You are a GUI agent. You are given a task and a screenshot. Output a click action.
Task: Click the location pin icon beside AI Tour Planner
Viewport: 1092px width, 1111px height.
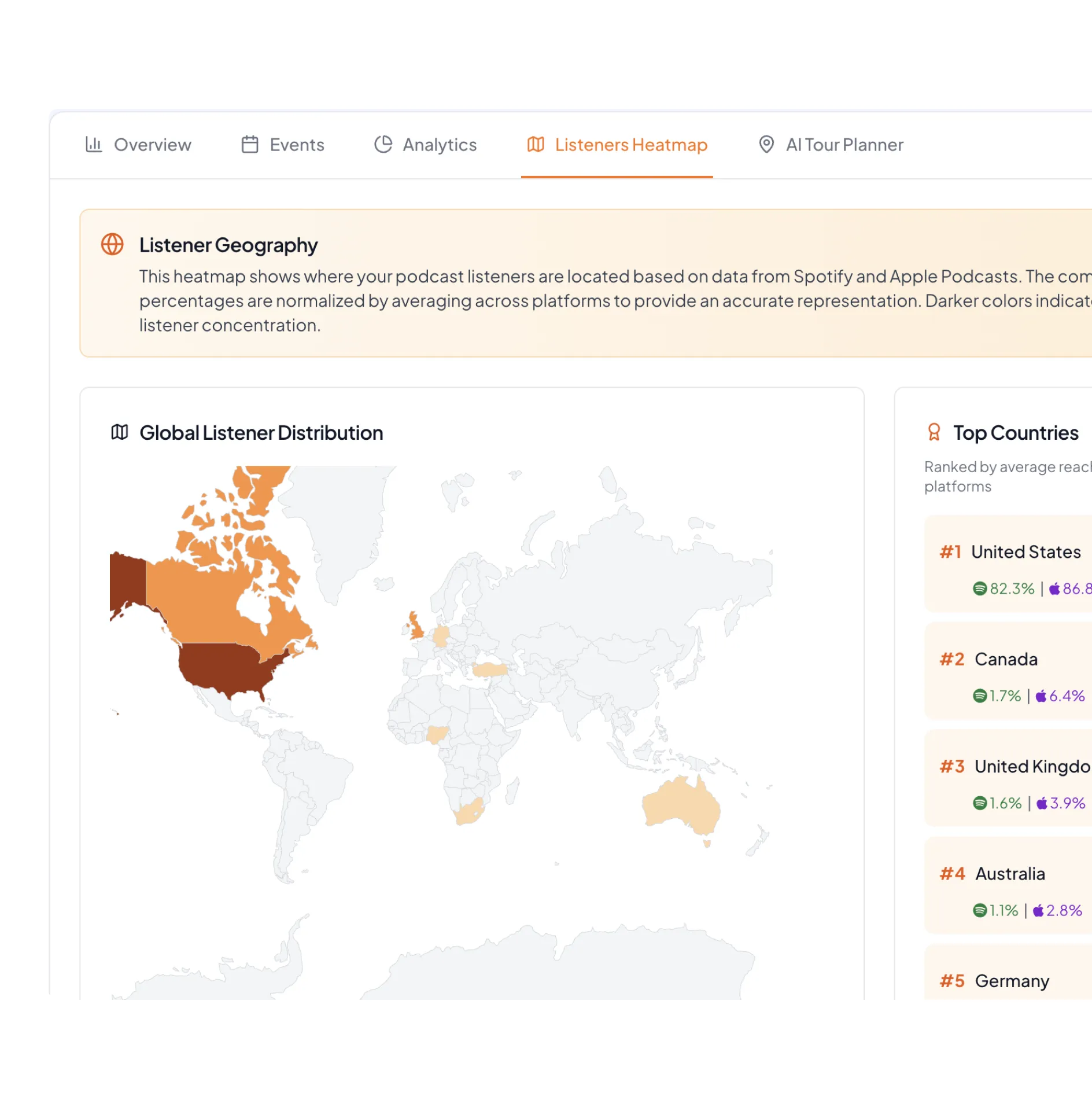tap(767, 145)
